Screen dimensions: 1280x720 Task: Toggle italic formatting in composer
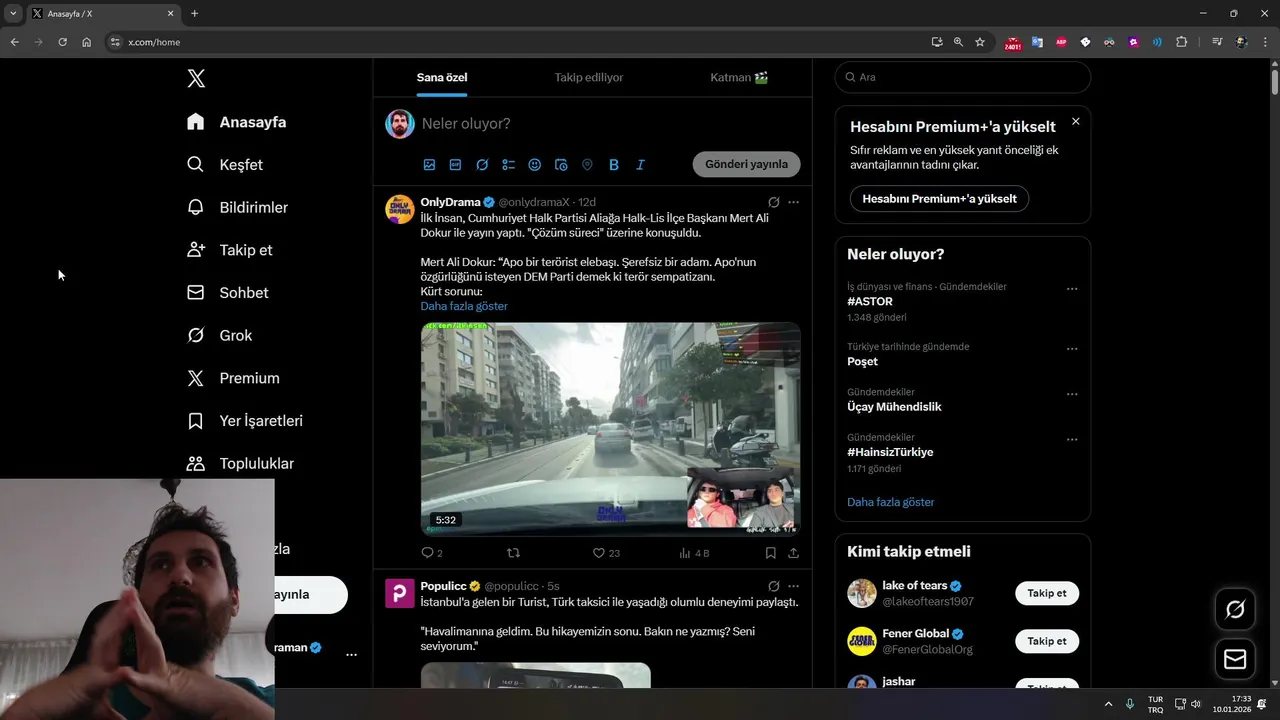click(640, 165)
